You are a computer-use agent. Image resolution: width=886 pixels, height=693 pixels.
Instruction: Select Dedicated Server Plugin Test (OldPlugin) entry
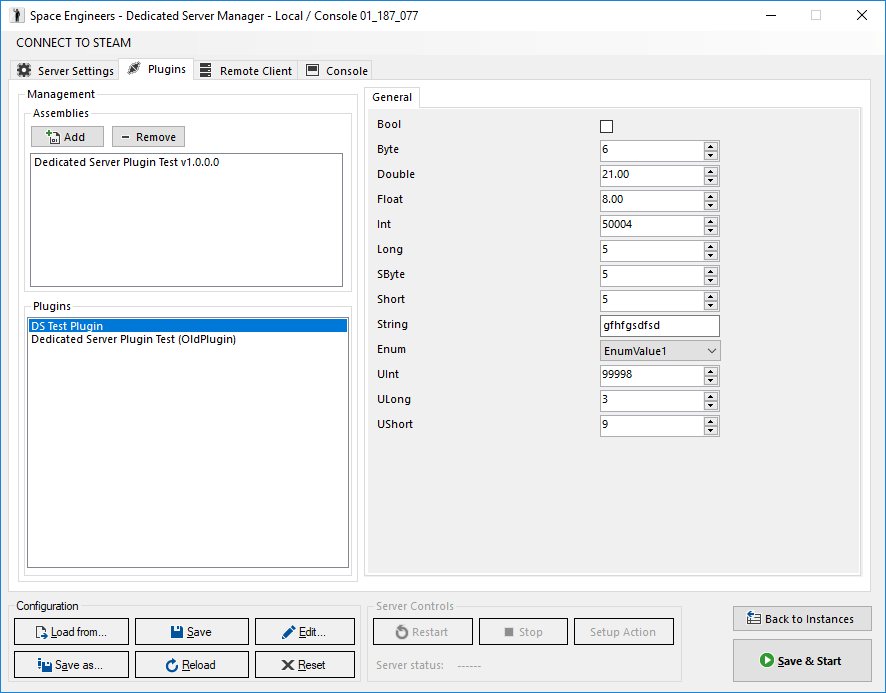point(133,339)
